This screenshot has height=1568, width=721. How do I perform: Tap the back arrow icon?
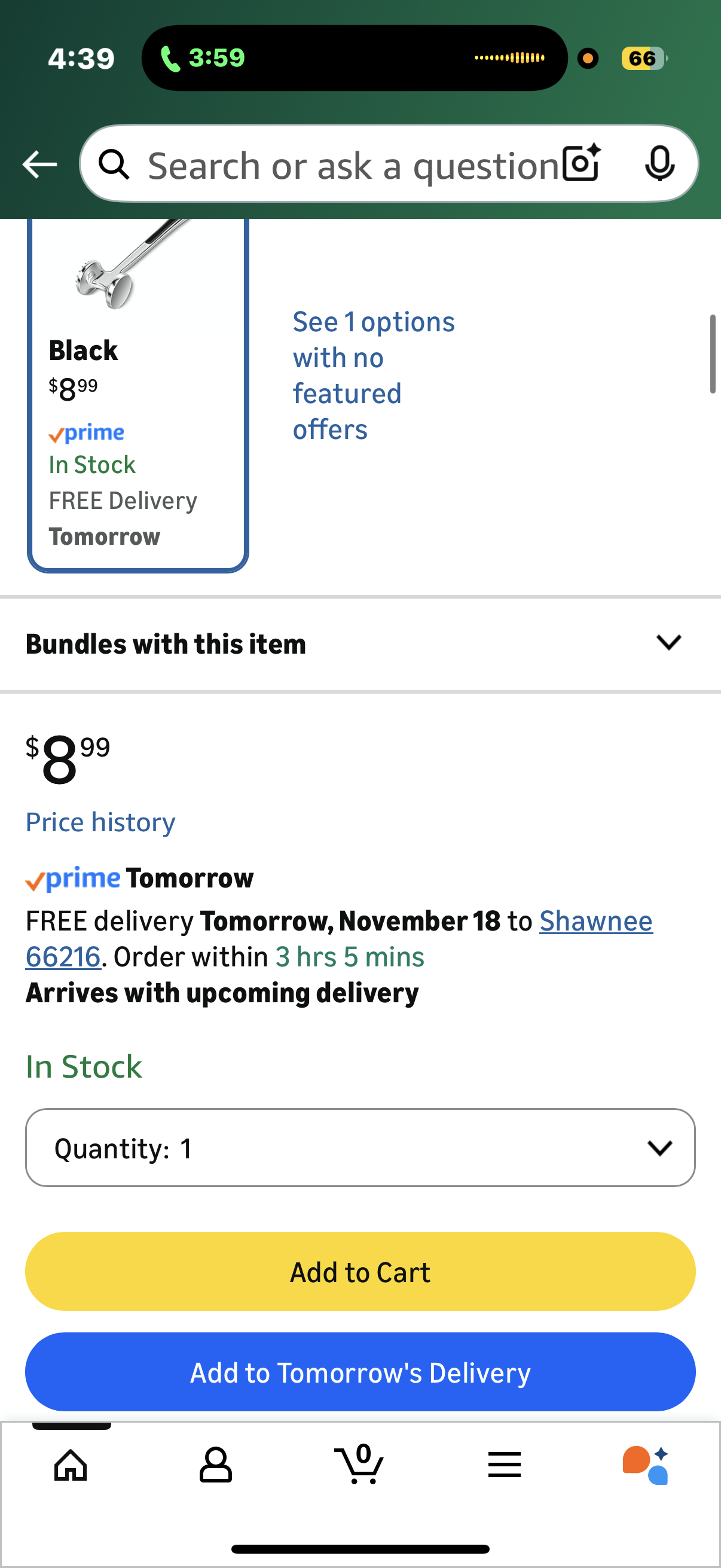click(39, 164)
